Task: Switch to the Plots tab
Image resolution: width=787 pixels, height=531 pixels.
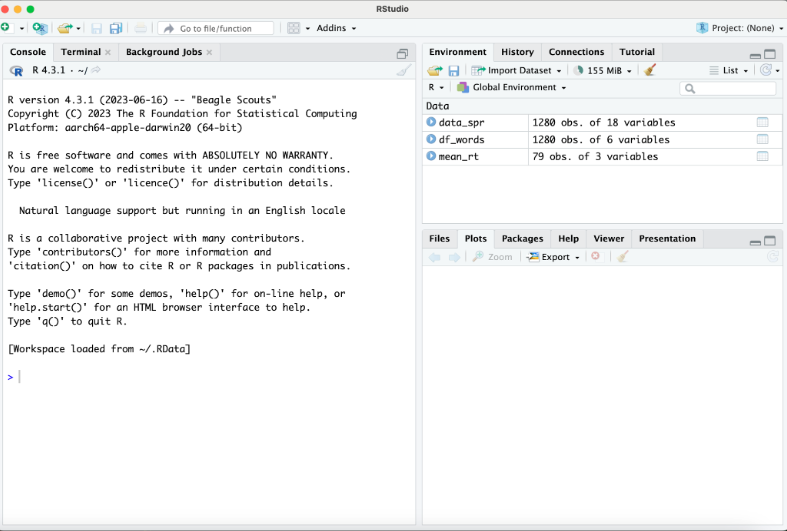Action: 475,238
